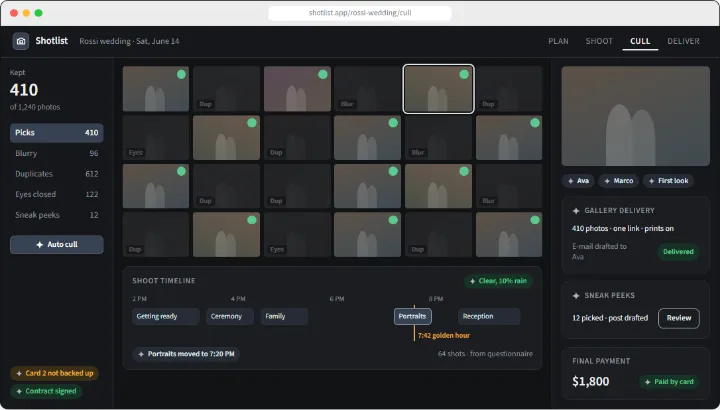The image size is (720, 410).
Task: Click the 2 PM timeline hour label
Action: pyautogui.click(x=139, y=299)
